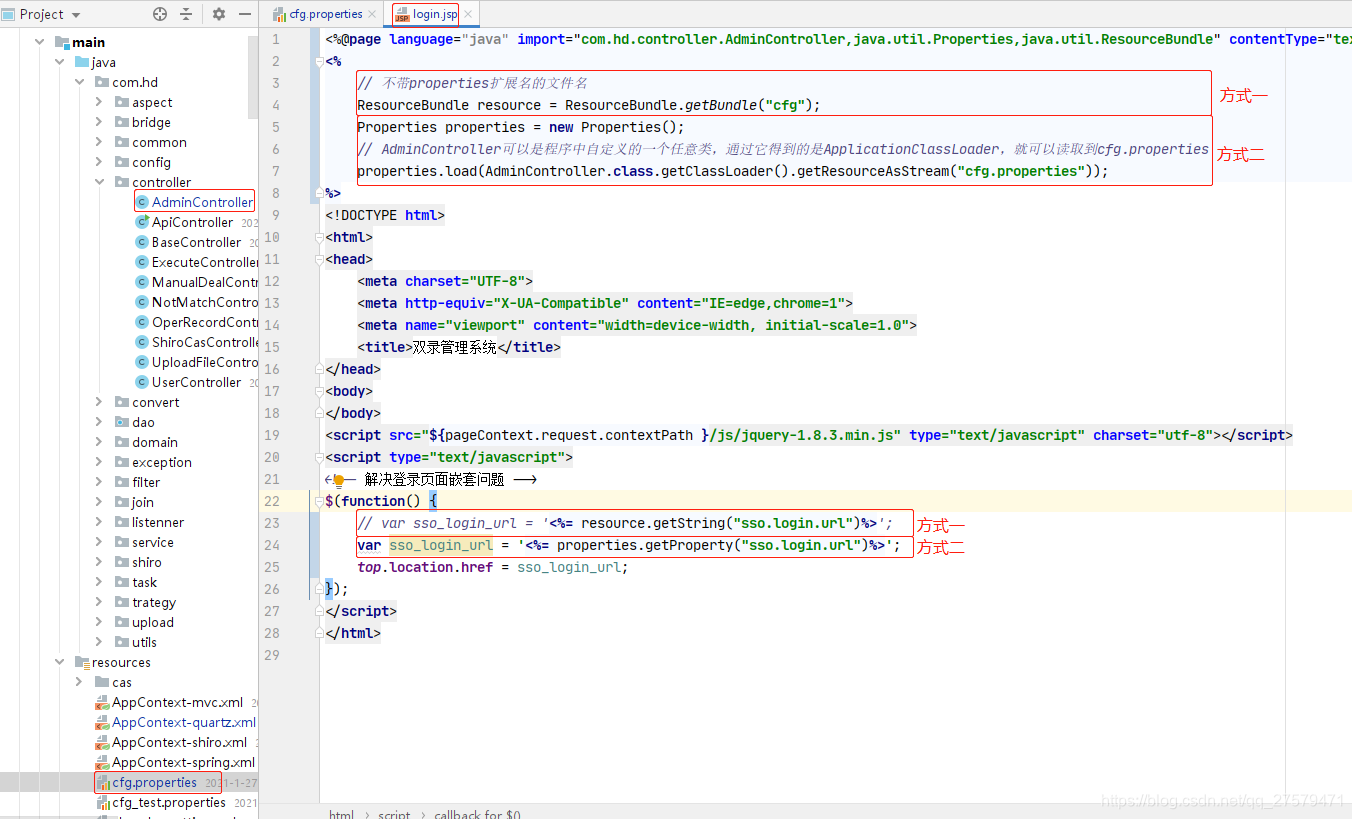
Task: Close the cfg.properties tab
Action: point(372,14)
